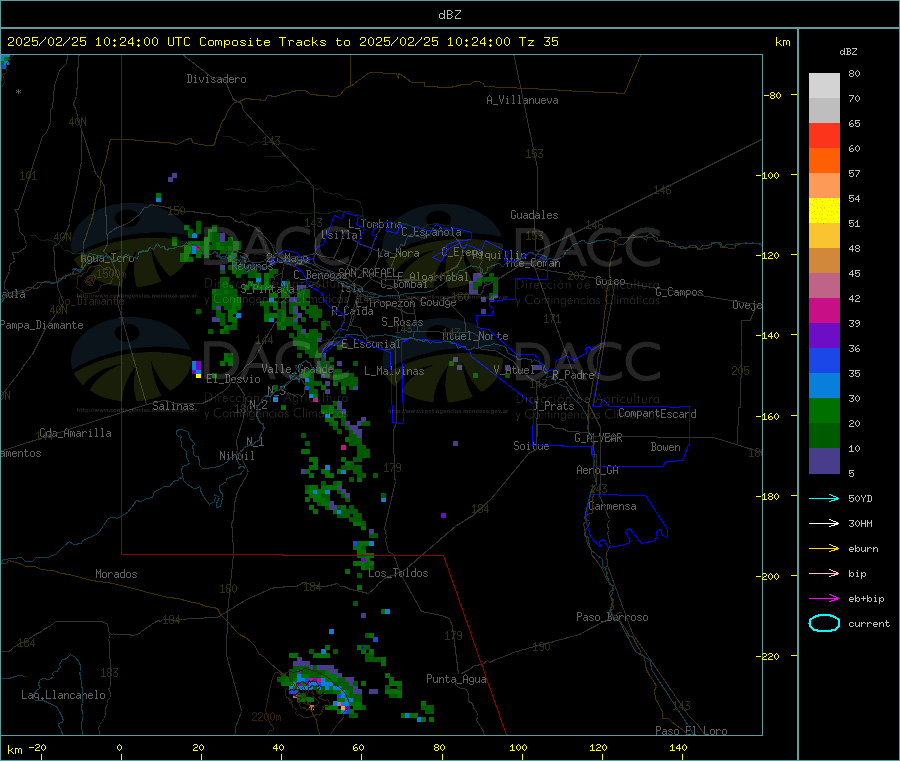Click the eb+bip magenta arrow legend icon
This screenshot has width=900, height=761.
pos(824,599)
